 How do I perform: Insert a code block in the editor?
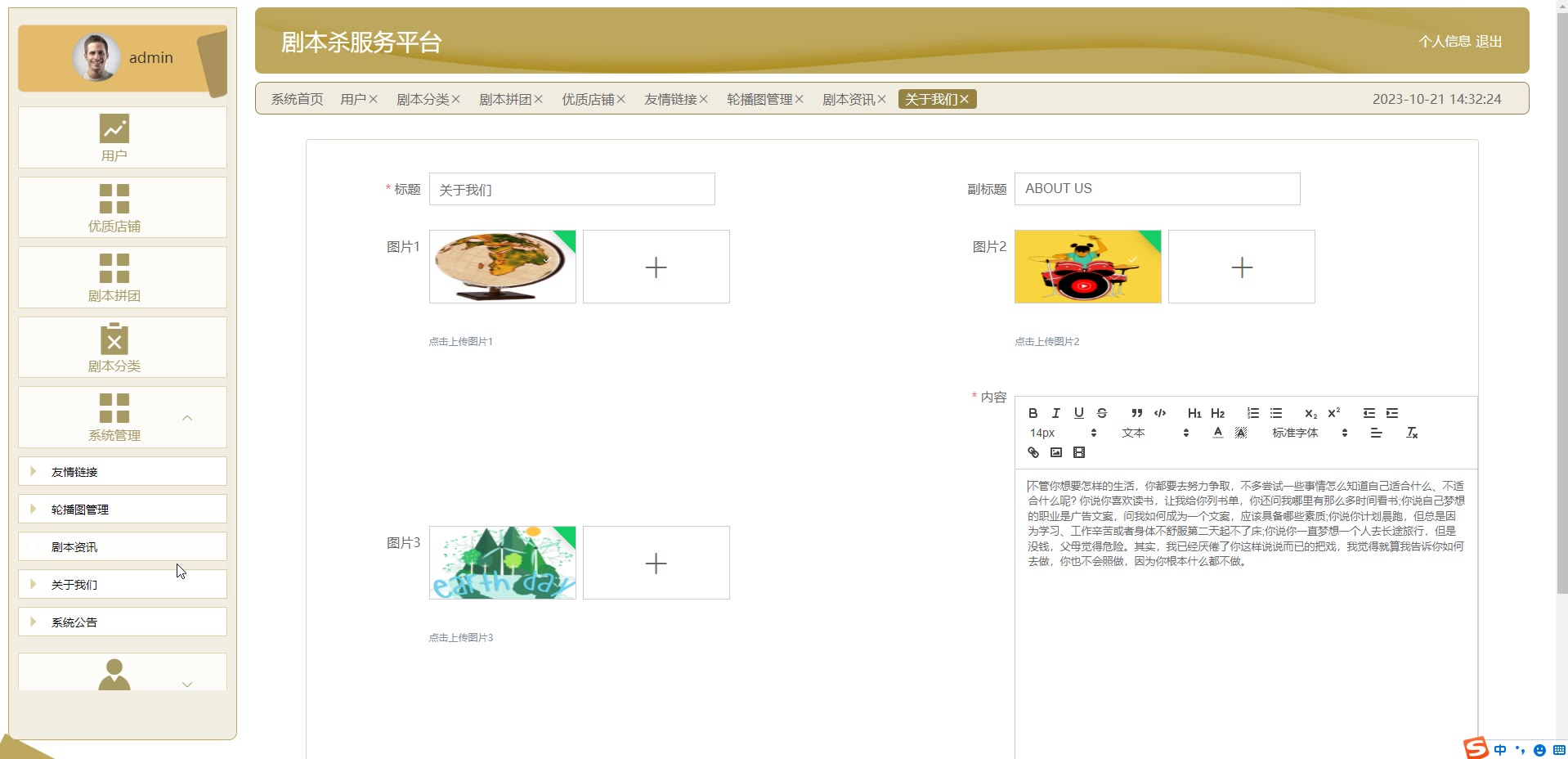point(1159,413)
